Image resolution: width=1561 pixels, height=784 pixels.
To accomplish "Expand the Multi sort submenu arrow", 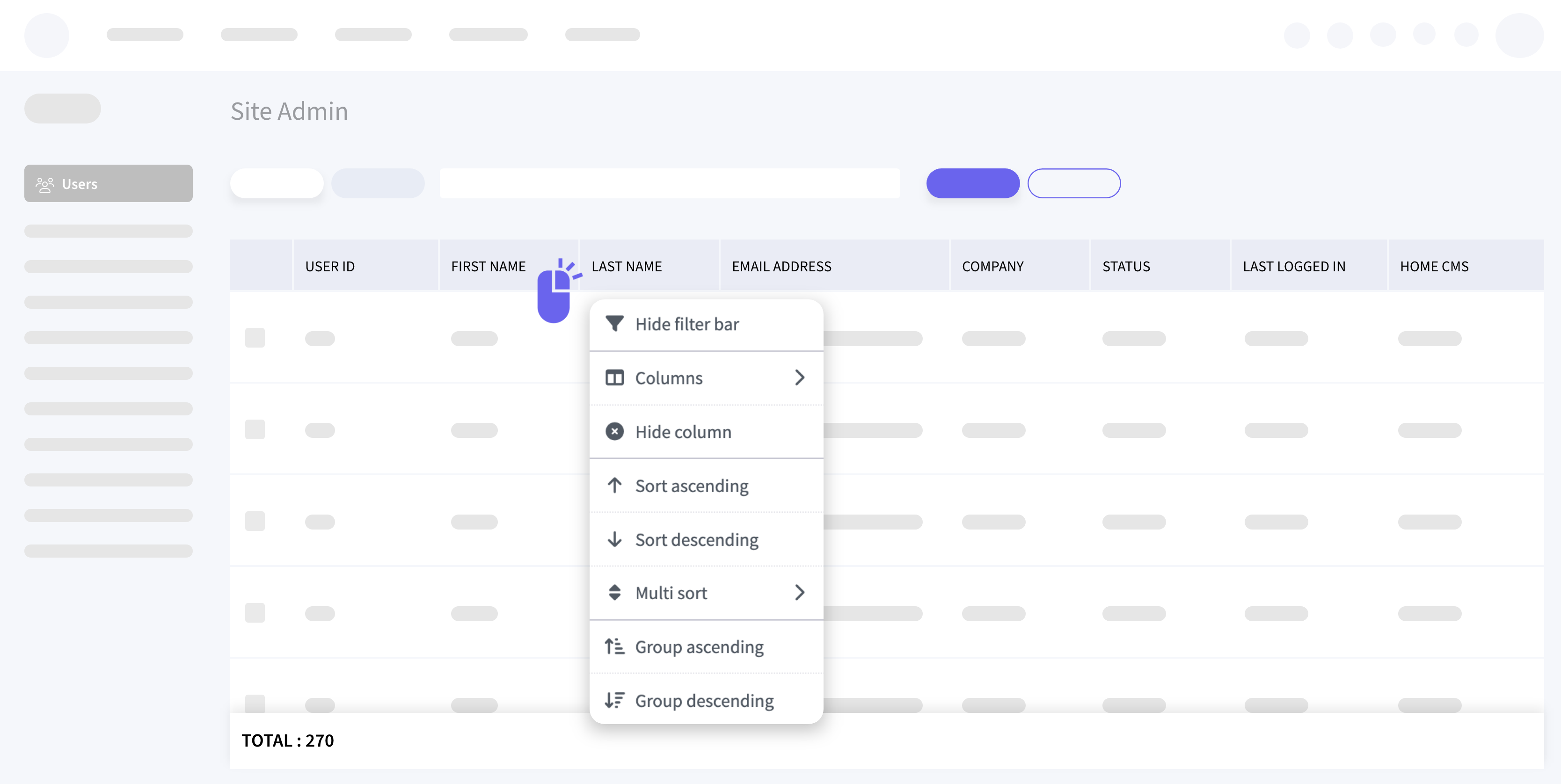I will click(x=799, y=593).
